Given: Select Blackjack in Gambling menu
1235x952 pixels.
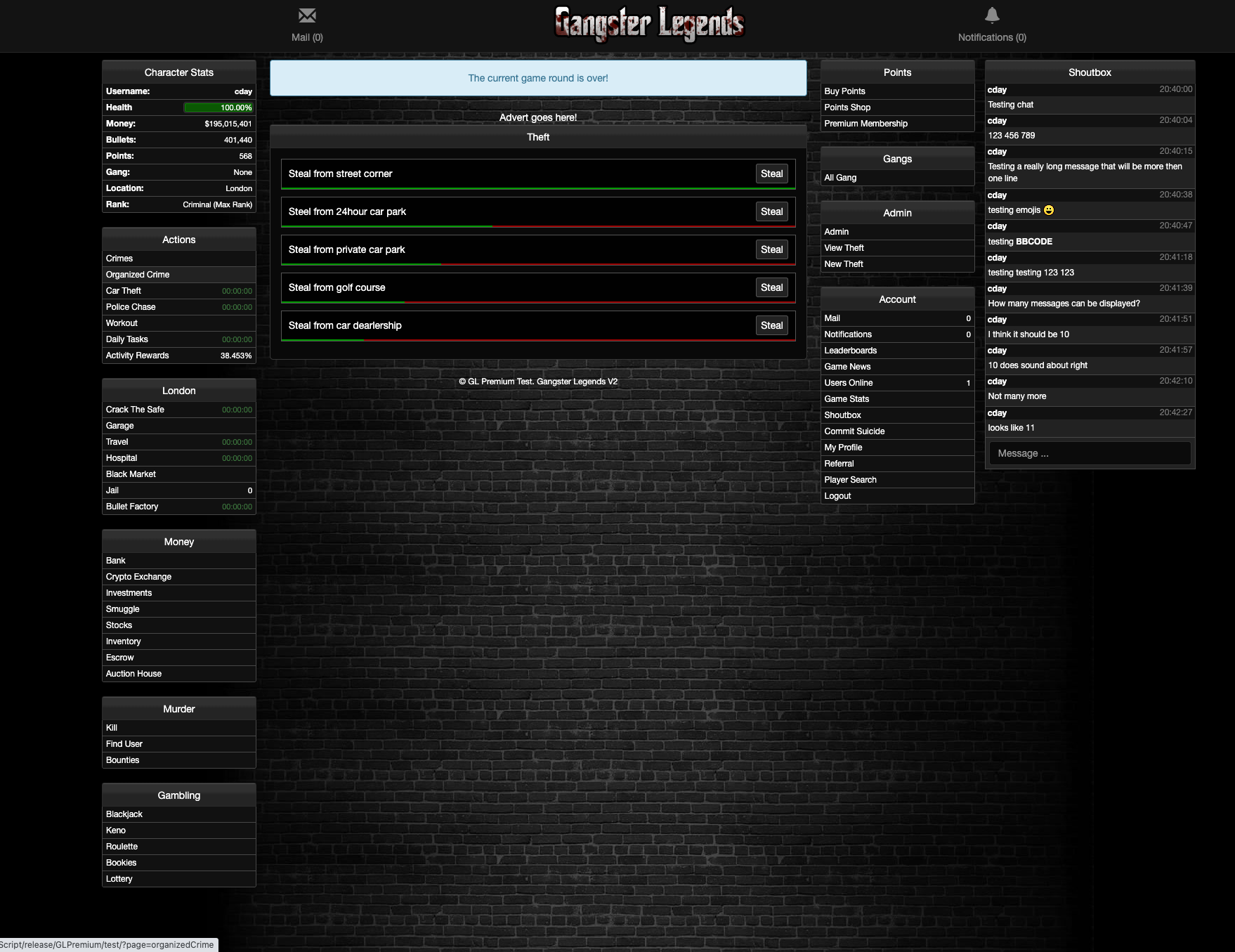Looking at the screenshot, I should click(124, 814).
